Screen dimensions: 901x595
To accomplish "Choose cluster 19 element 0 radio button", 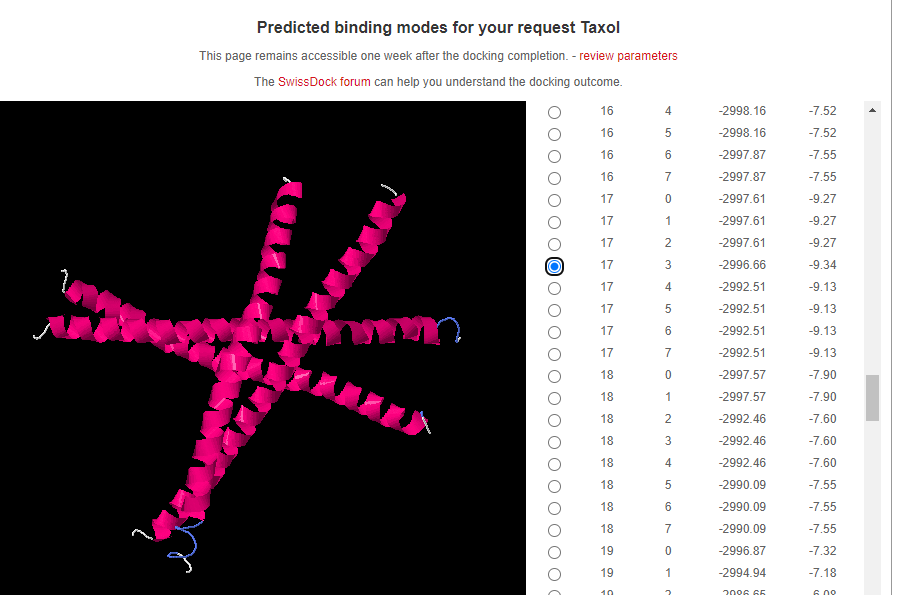I will click(x=555, y=552).
